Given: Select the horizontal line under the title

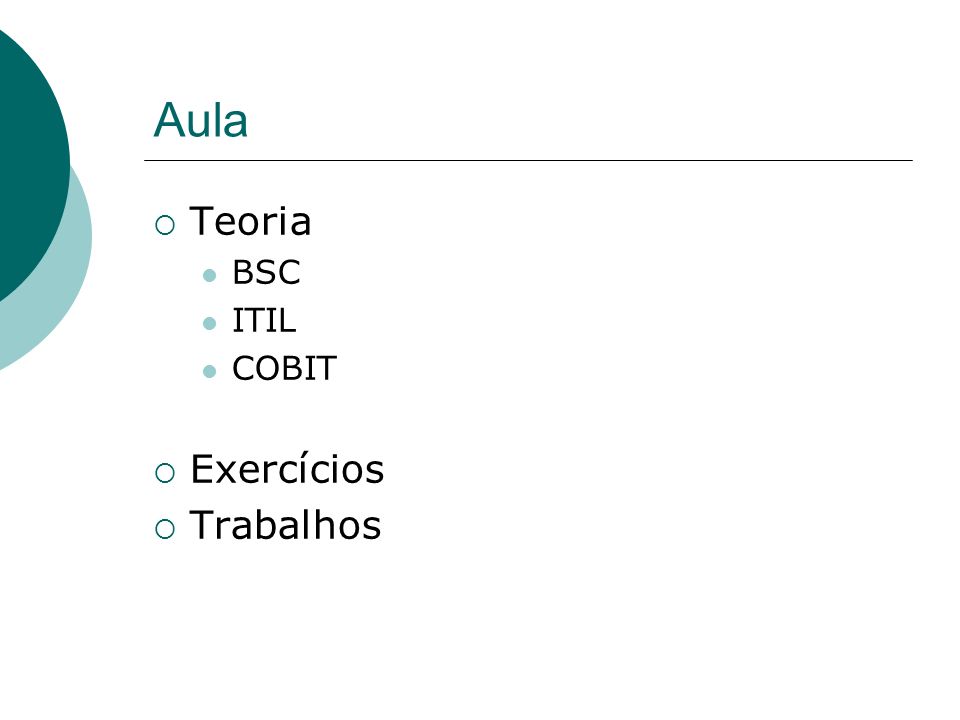Looking at the screenshot, I should 528,160.
